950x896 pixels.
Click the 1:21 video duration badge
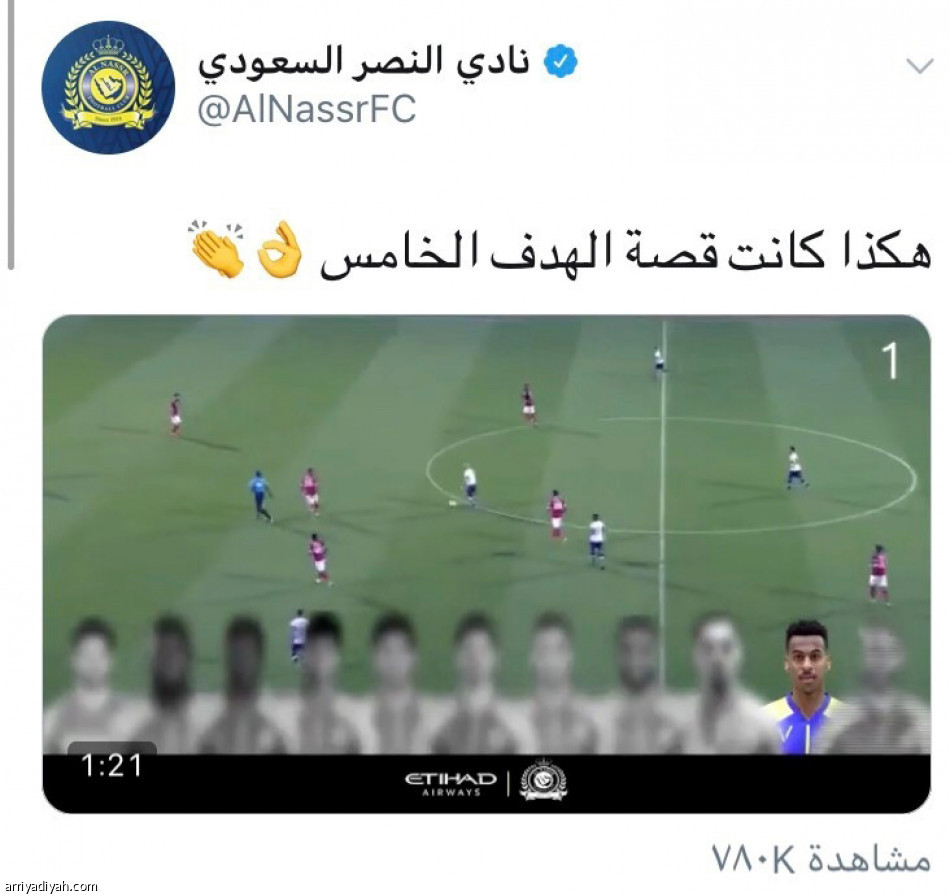click(x=111, y=765)
